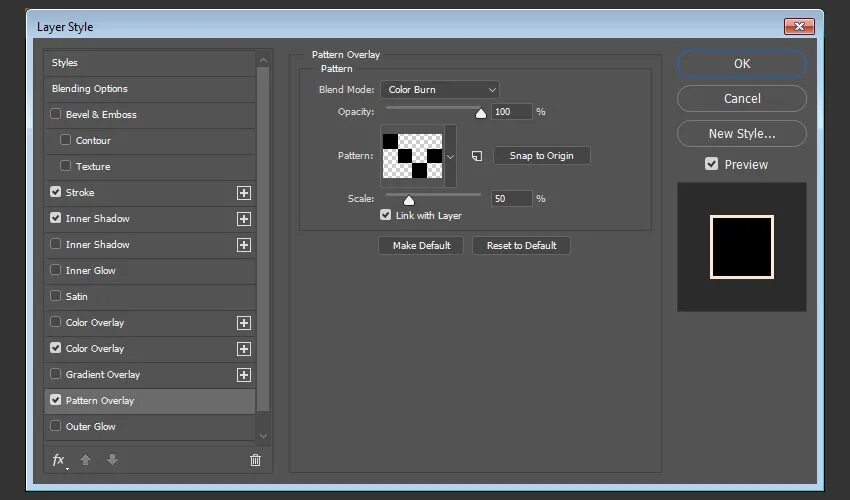This screenshot has height=500, width=850.
Task: Expand the pattern picker arrow
Action: tap(450, 157)
